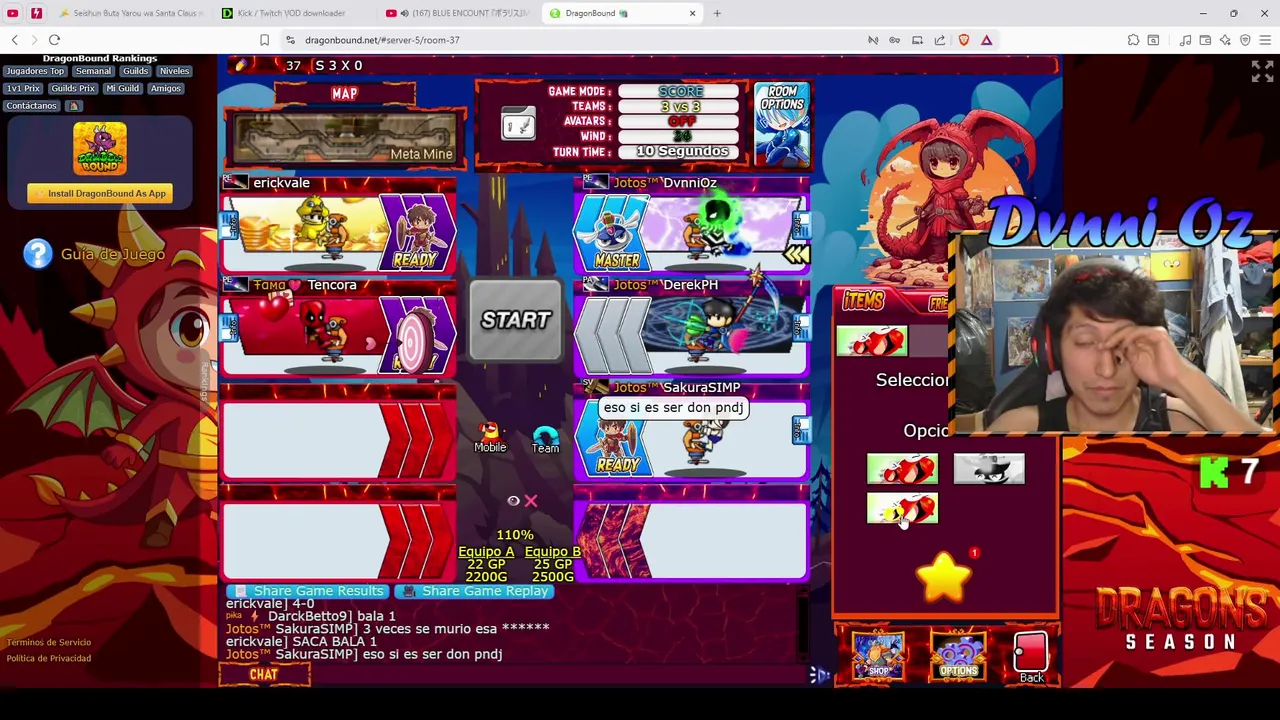This screenshot has width=1280, height=720.
Task: Click the browser address bar URL
Action: (382, 40)
